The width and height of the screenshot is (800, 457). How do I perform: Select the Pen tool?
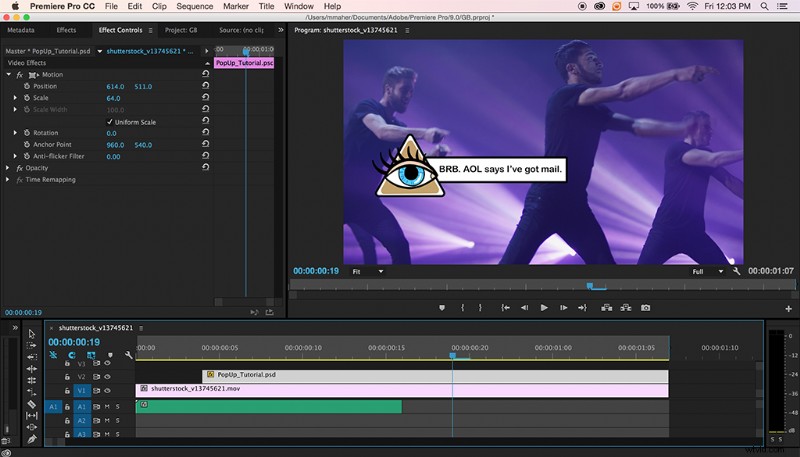pos(32,439)
